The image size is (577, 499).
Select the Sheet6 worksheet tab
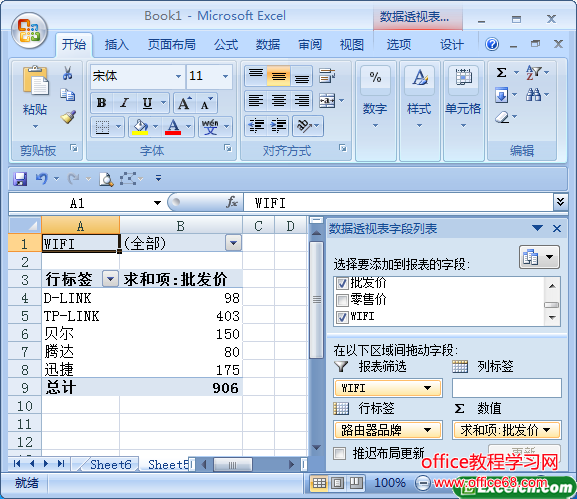point(110,464)
